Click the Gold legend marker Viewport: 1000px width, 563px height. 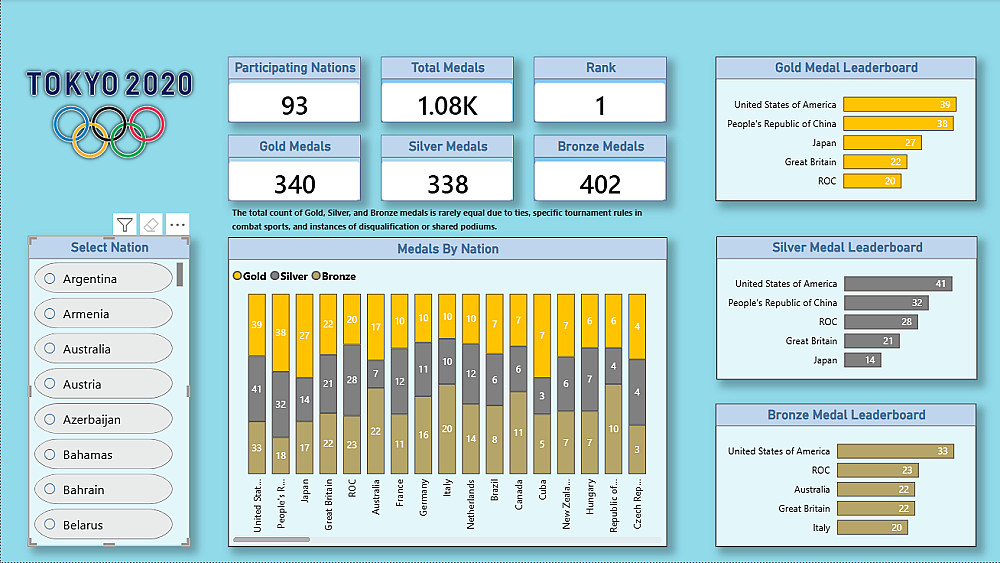pyautogui.click(x=237, y=276)
